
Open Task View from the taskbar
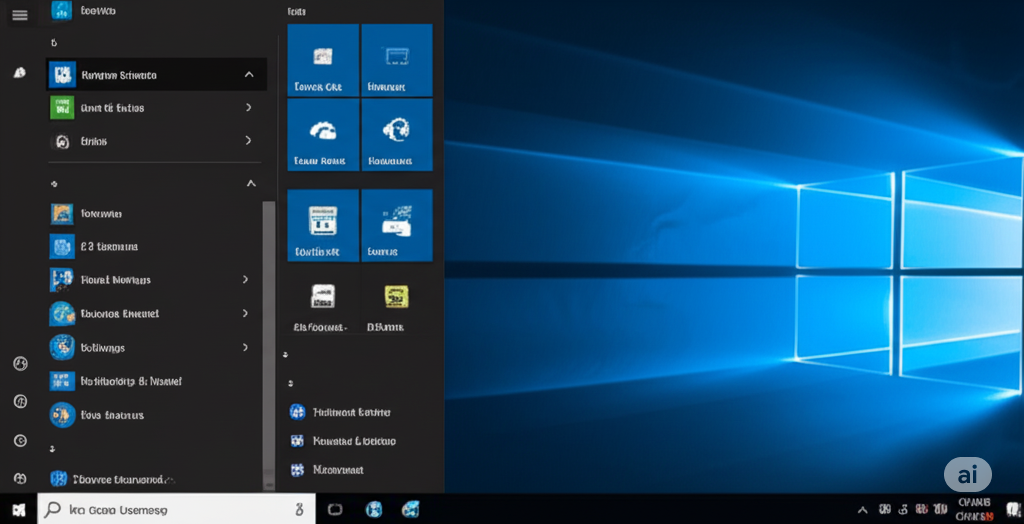pyautogui.click(x=335, y=510)
